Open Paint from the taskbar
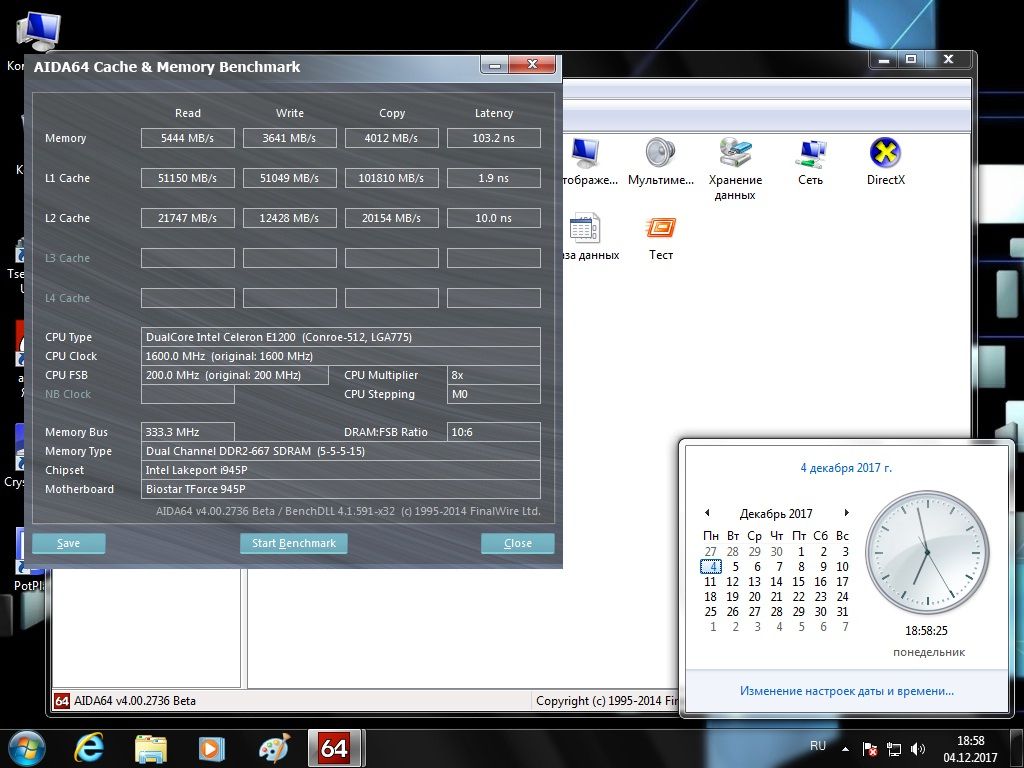The image size is (1024, 768). pyautogui.click(x=274, y=748)
